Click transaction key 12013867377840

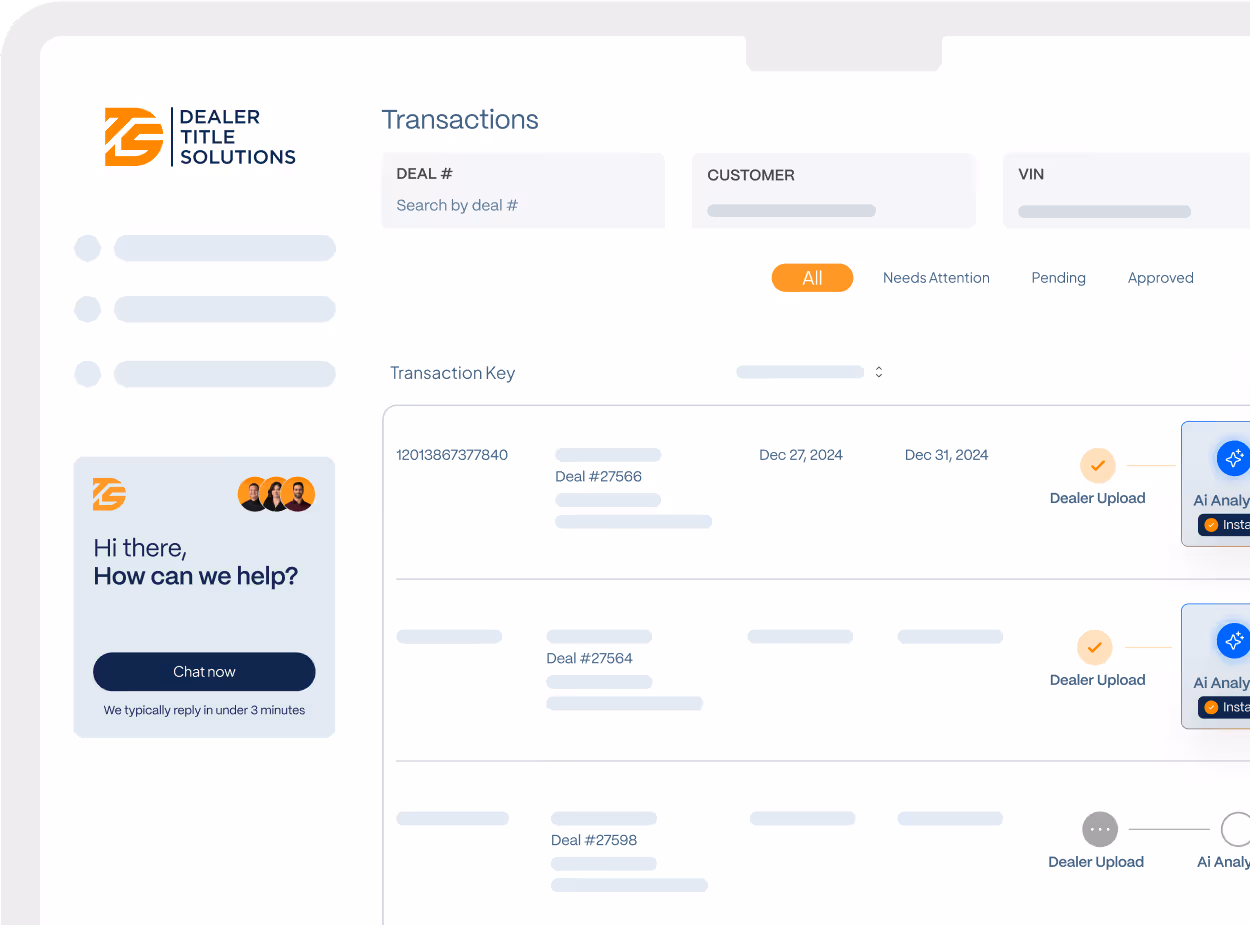(452, 455)
